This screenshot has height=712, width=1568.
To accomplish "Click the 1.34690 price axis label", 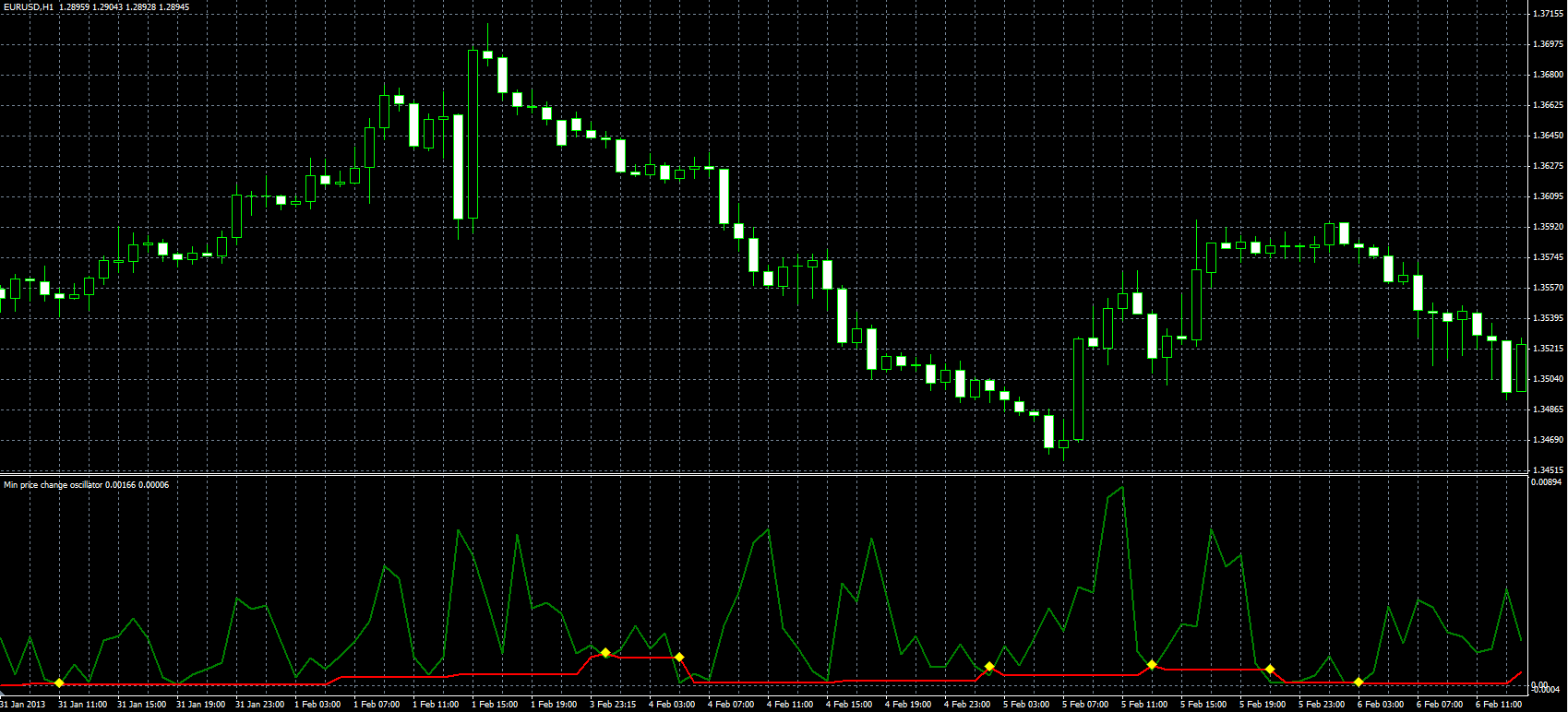I will click(x=1547, y=440).
